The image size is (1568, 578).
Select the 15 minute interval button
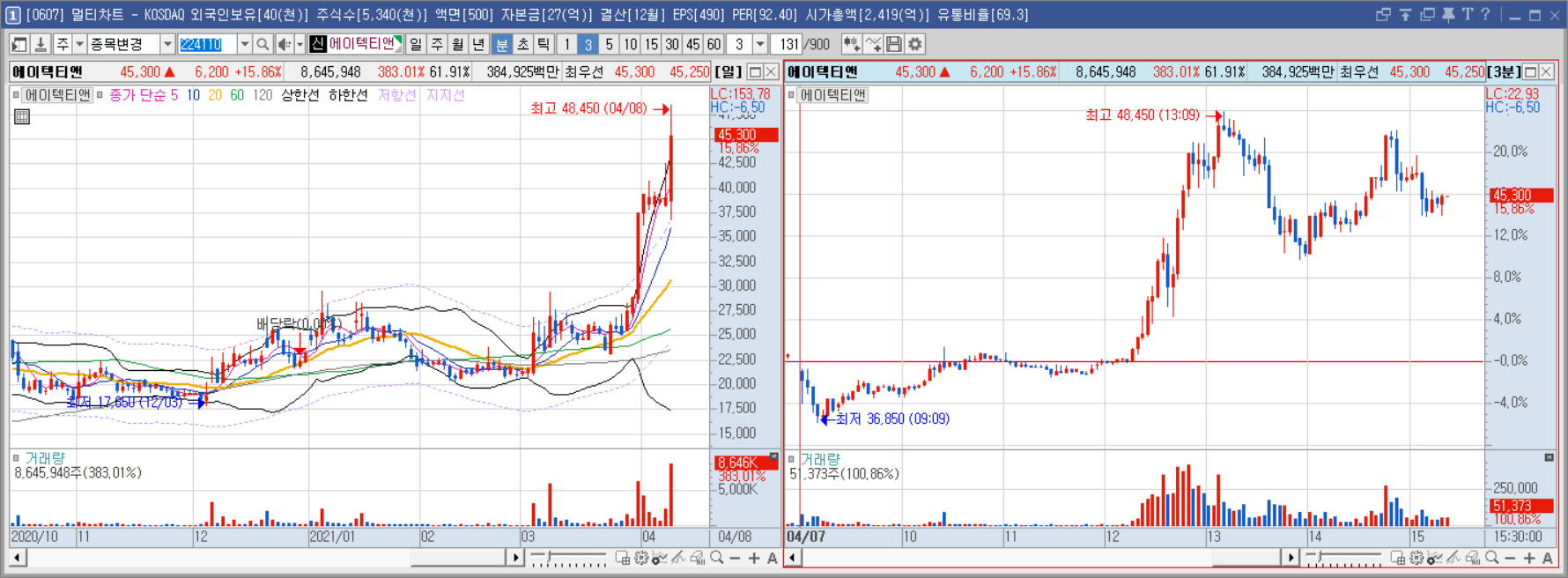pos(651,44)
